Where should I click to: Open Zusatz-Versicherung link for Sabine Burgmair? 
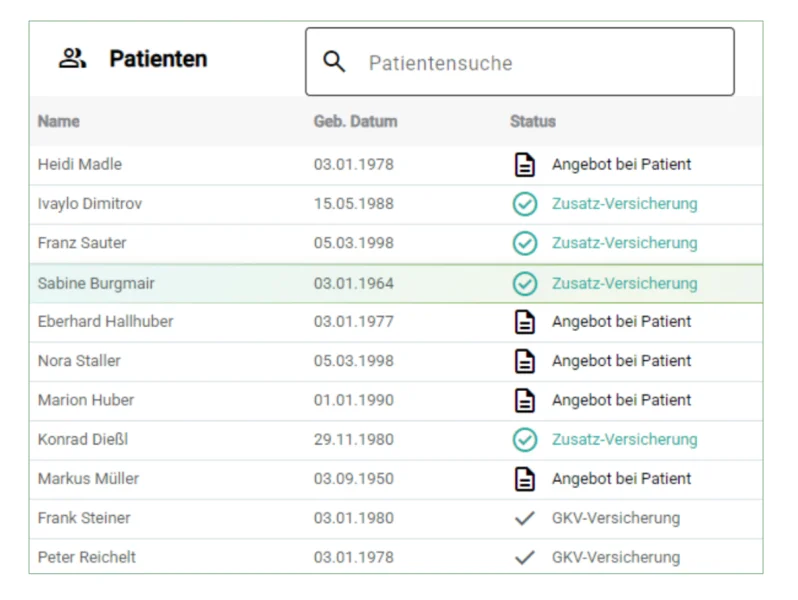click(624, 283)
